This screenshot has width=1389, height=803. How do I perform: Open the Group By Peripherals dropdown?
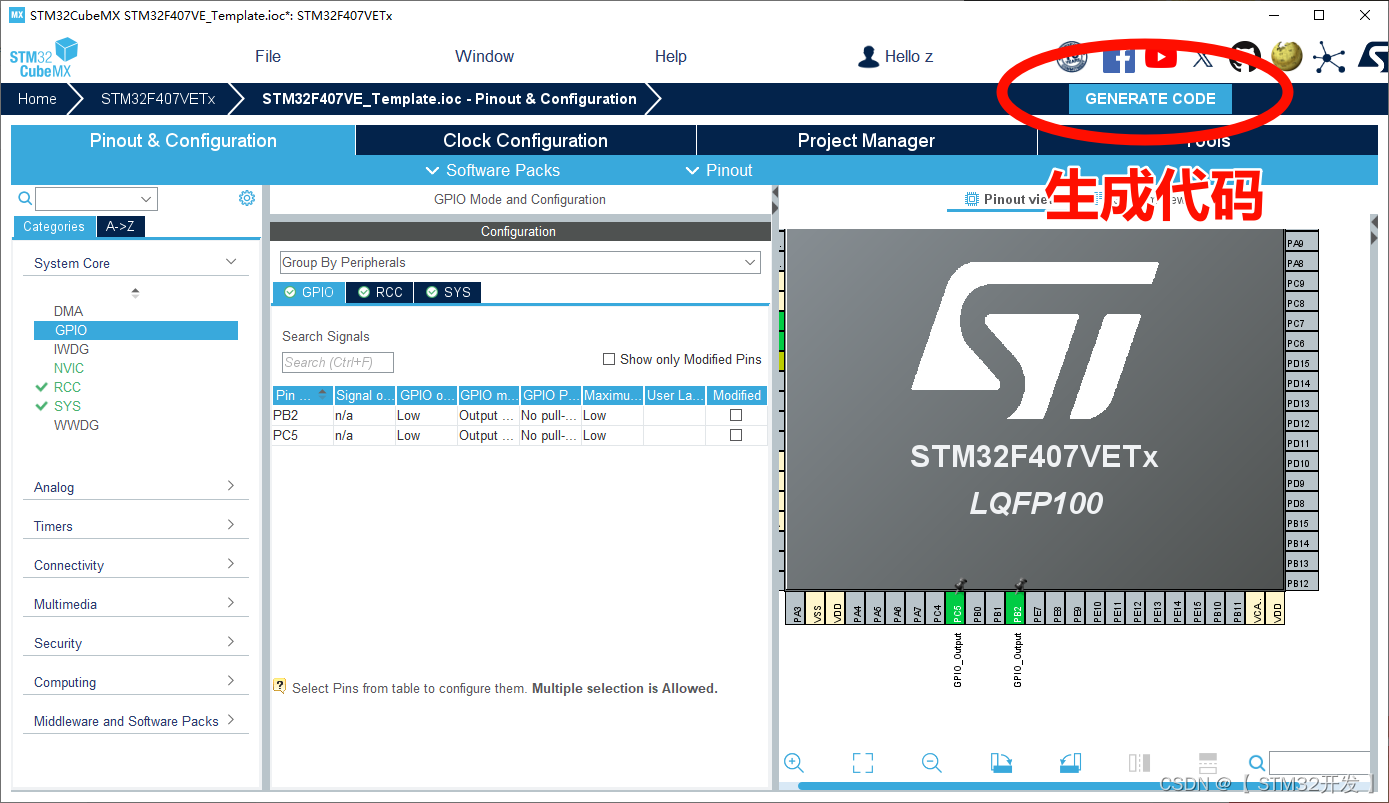click(520, 262)
